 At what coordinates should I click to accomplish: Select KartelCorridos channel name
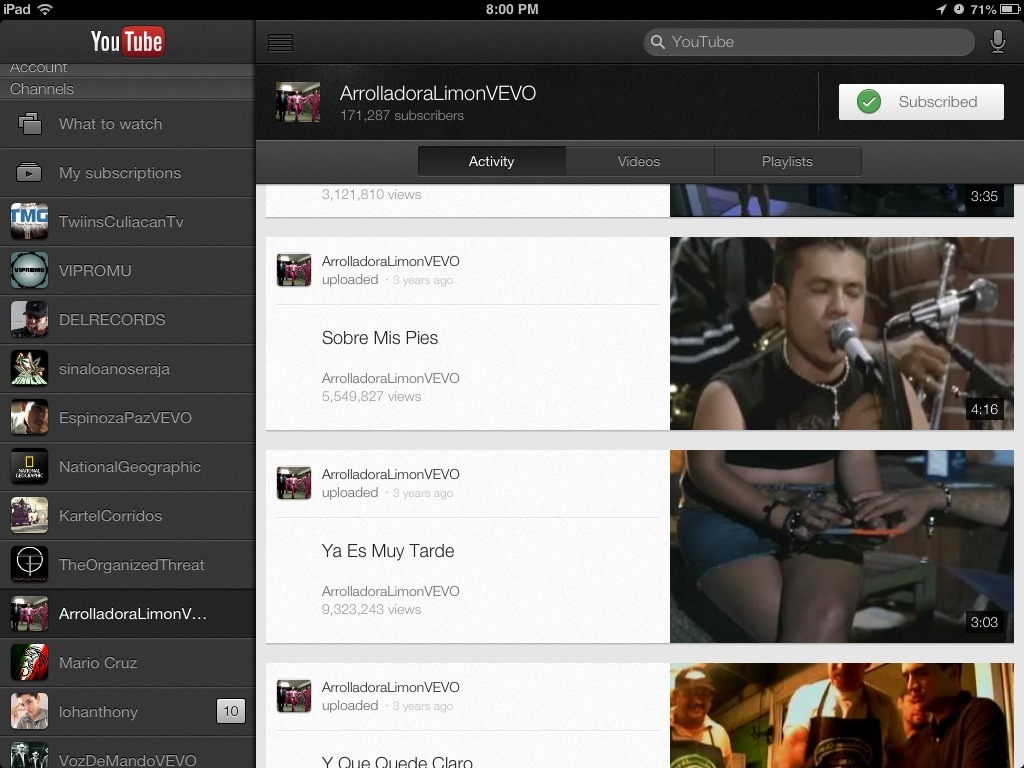tap(110, 515)
